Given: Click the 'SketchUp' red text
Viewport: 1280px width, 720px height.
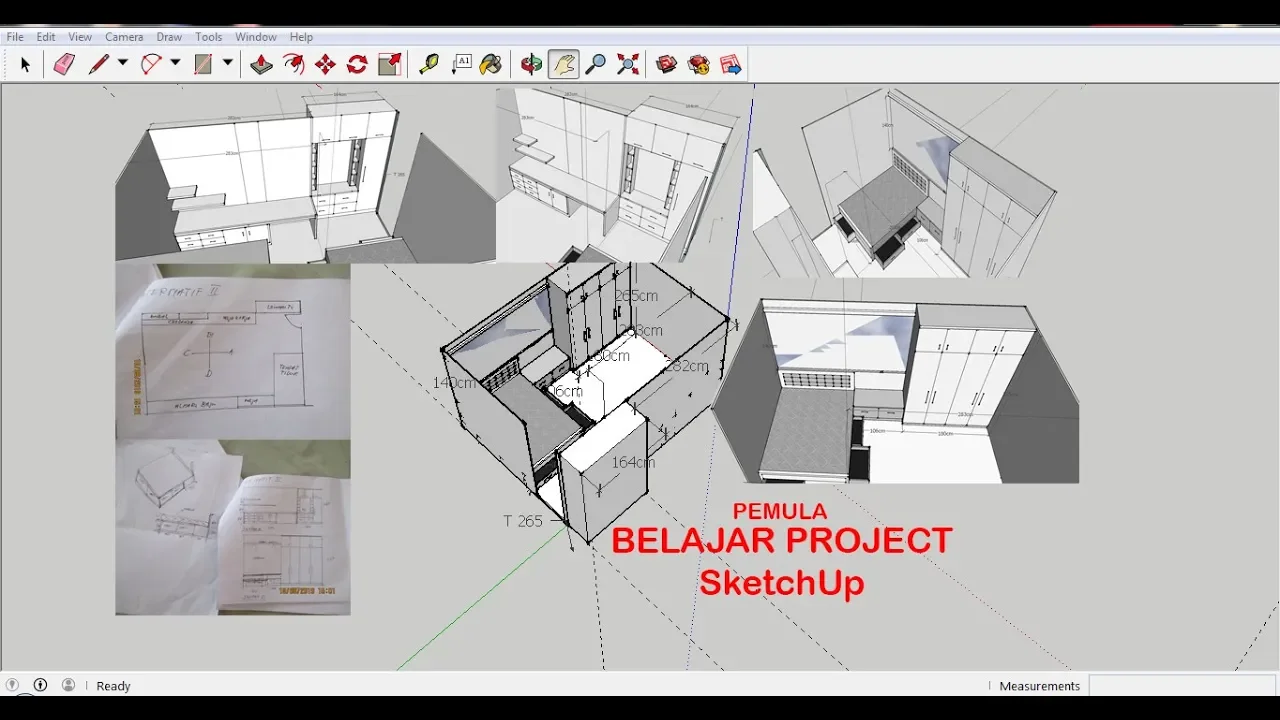Looking at the screenshot, I should click(782, 582).
